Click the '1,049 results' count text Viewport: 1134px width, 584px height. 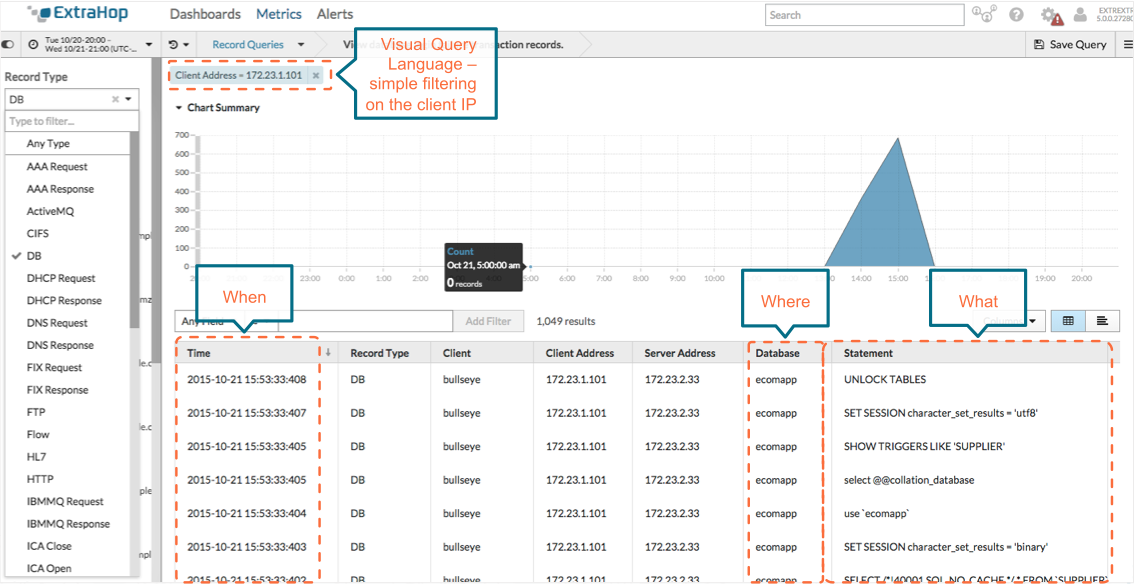pos(566,321)
